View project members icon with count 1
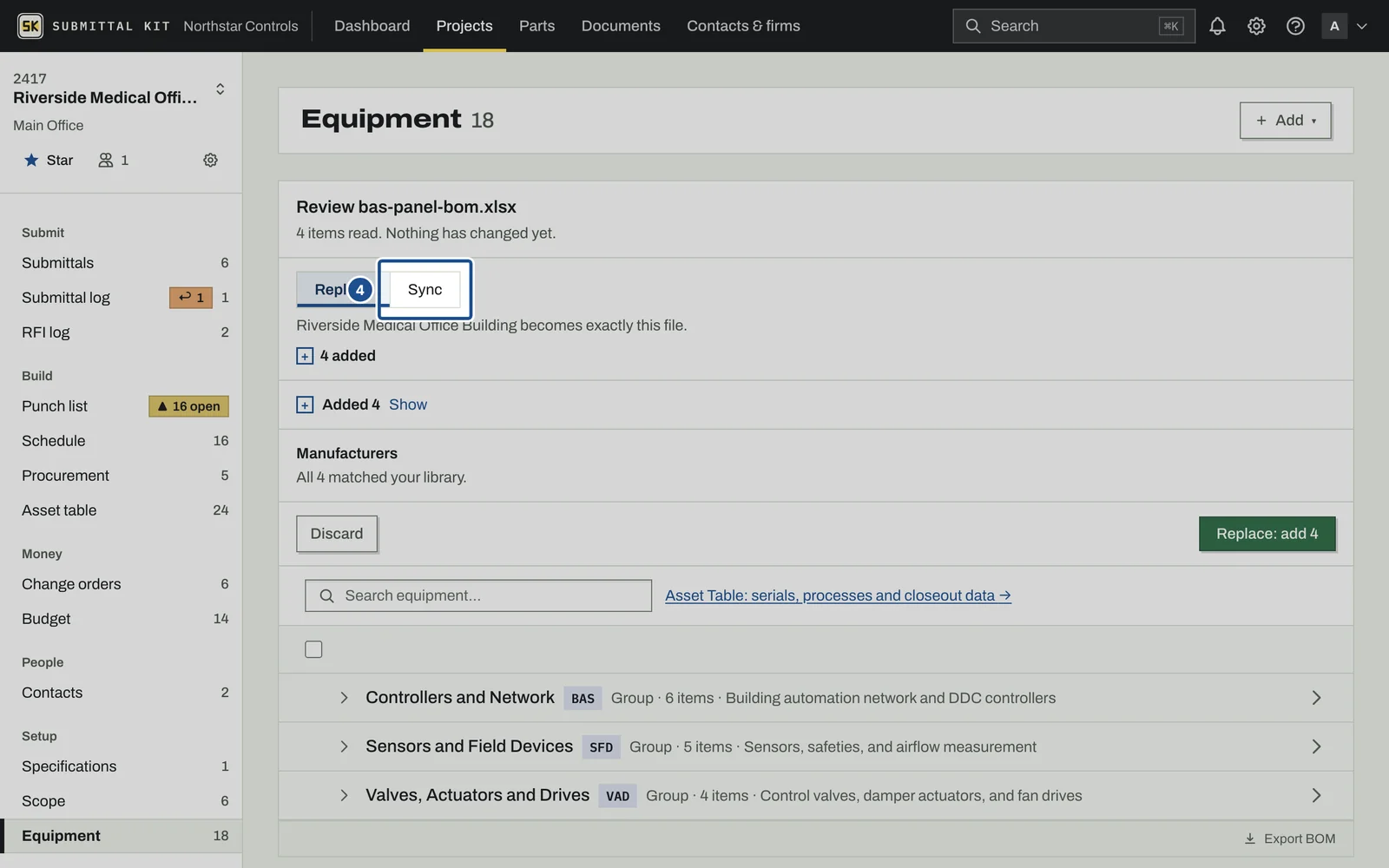1389x868 pixels. (114, 160)
